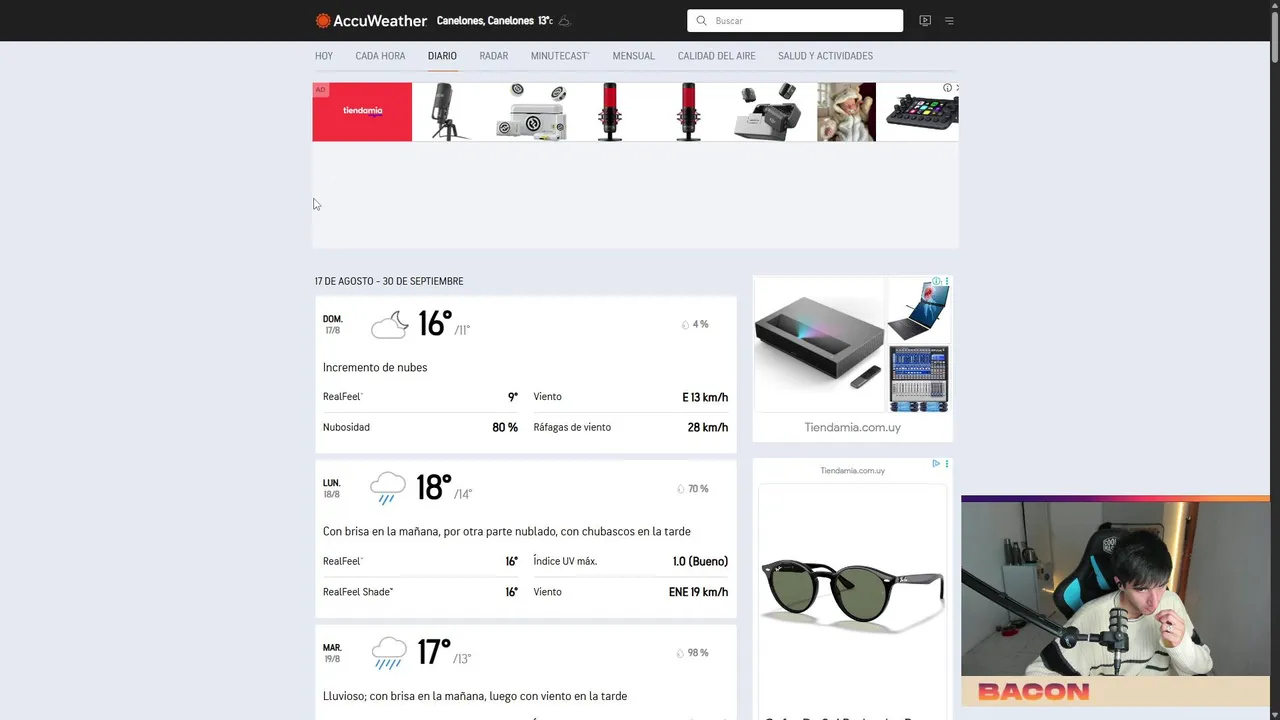The width and height of the screenshot is (1280, 720).
Task: Click the Canelones, Canelones location link
Action: tap(485, 21)
